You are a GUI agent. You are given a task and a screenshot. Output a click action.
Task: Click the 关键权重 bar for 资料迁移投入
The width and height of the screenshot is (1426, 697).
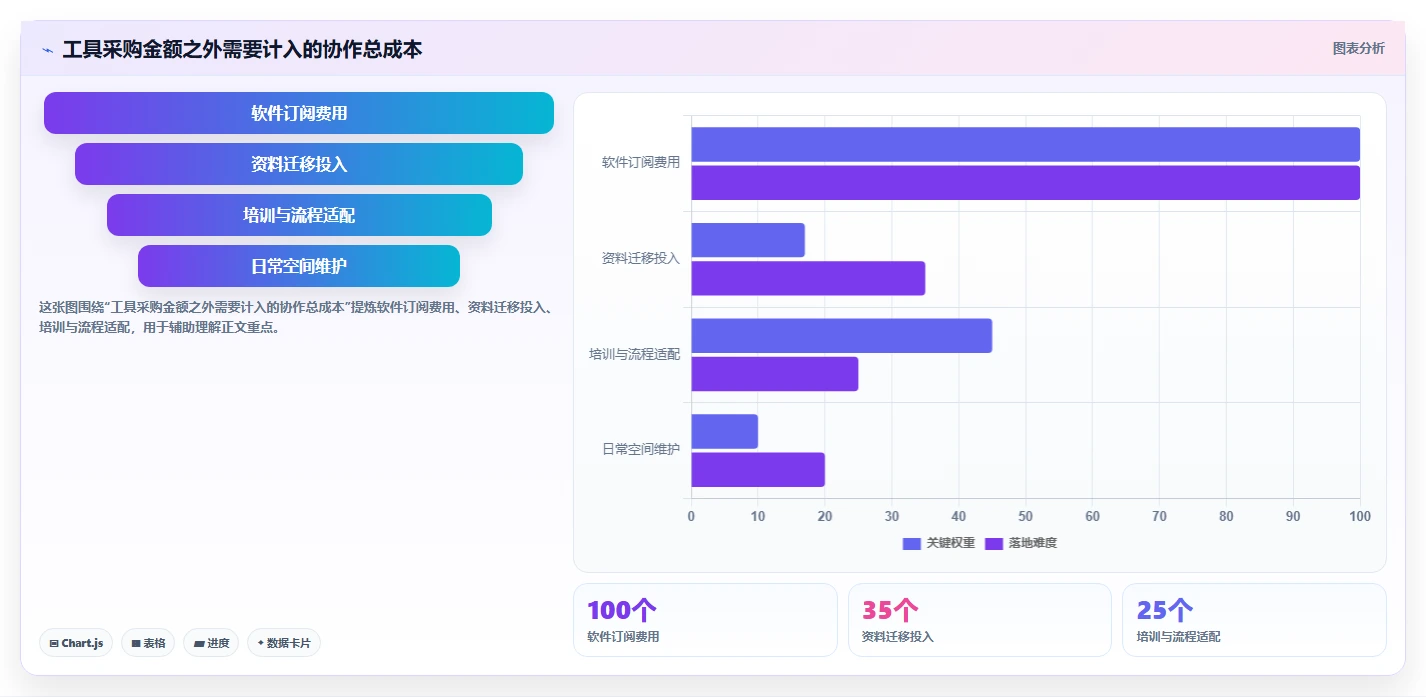click(x=748, y=240)
